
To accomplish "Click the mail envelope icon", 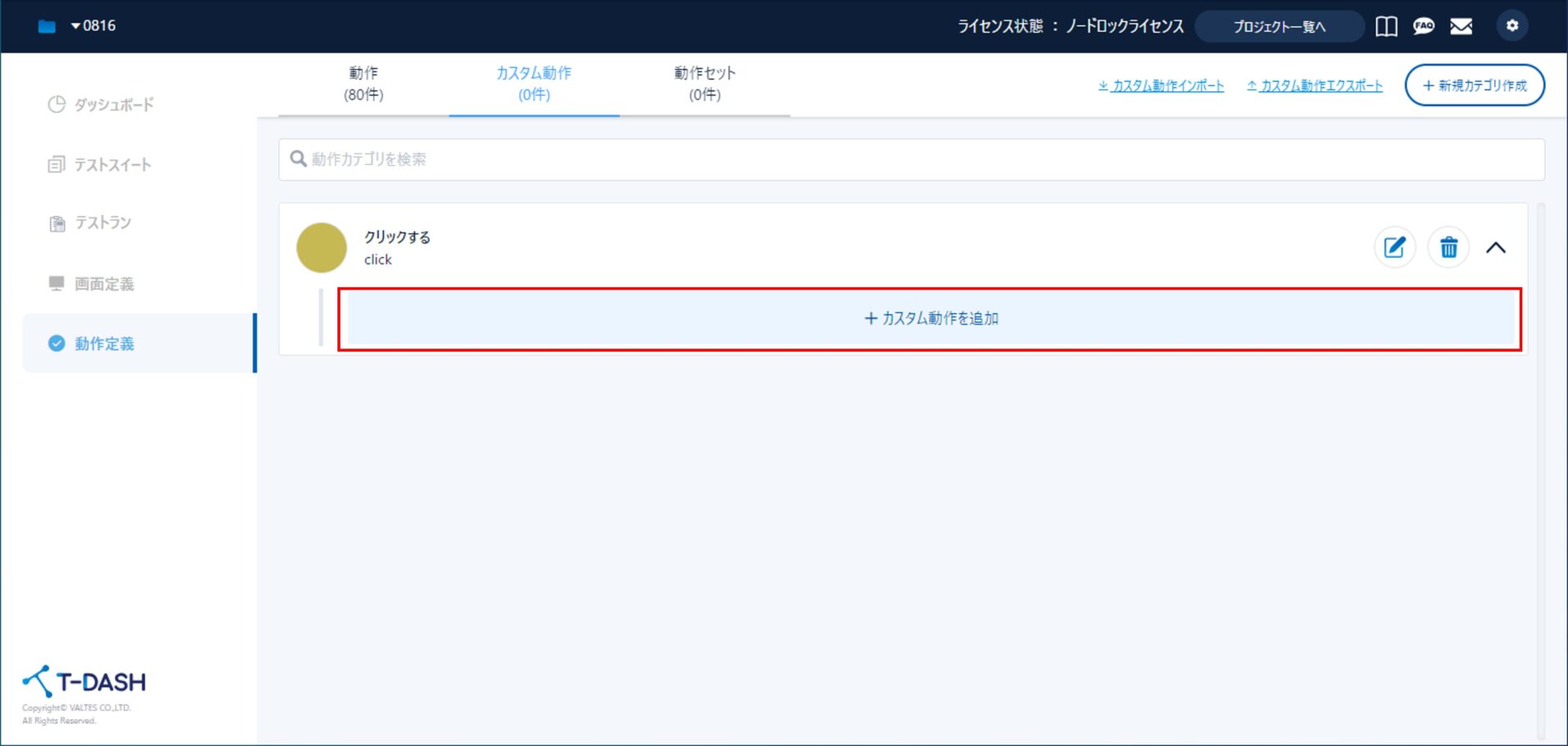I will [x=1461, y=27].
